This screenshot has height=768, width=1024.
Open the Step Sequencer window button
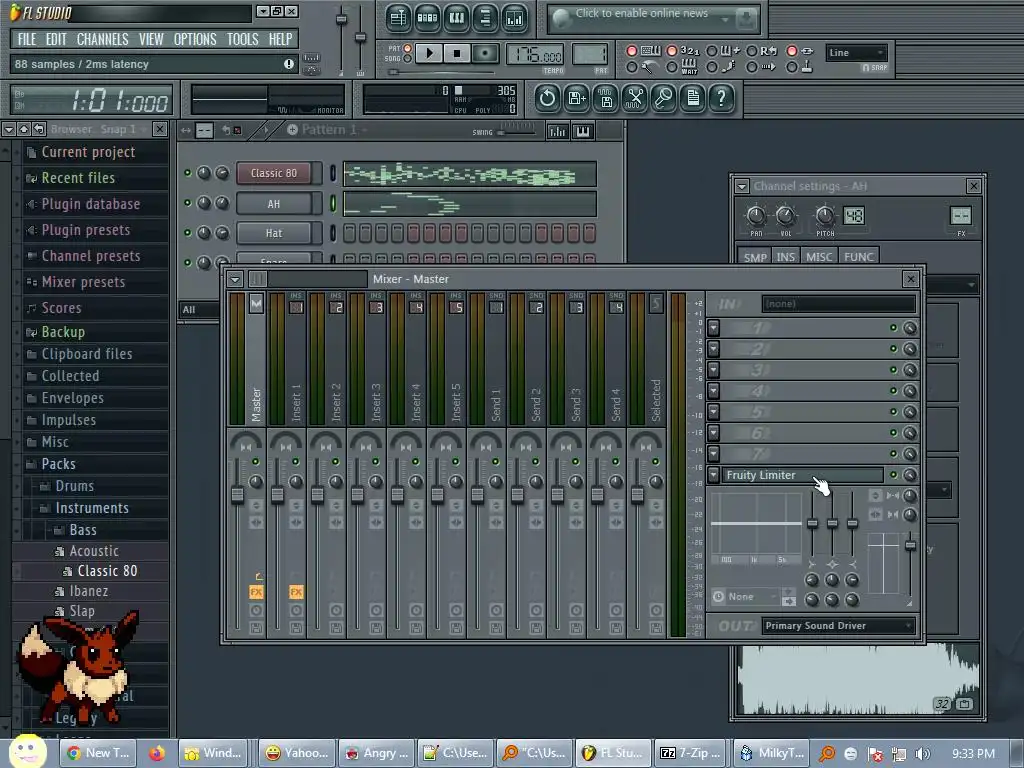427,18
